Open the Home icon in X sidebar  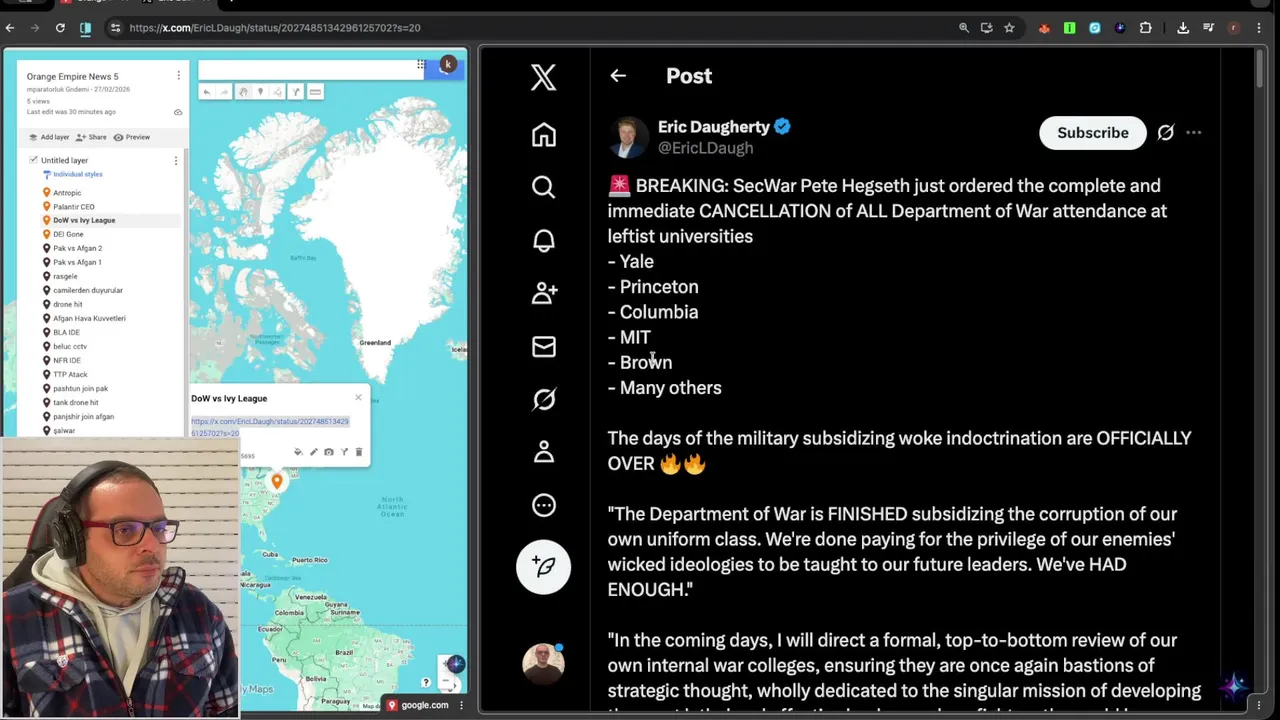tap(543, 134)
